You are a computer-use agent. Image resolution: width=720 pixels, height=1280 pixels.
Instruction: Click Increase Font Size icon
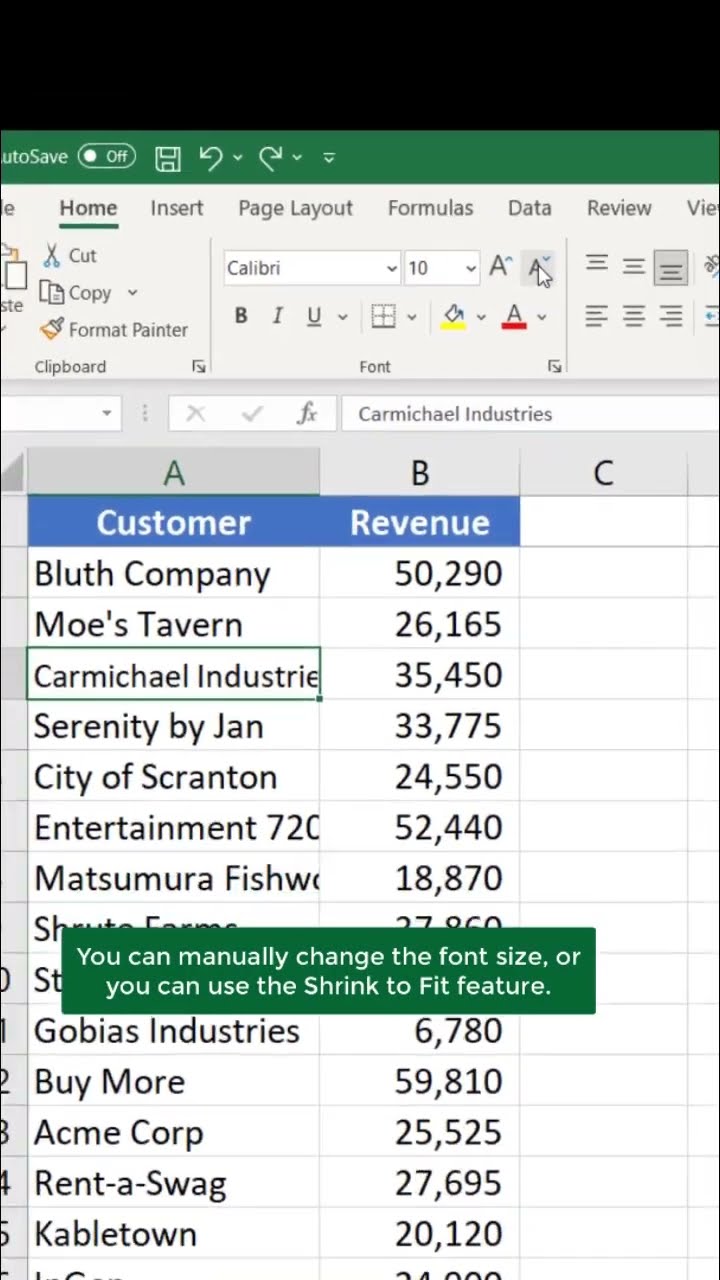point(501,267)
